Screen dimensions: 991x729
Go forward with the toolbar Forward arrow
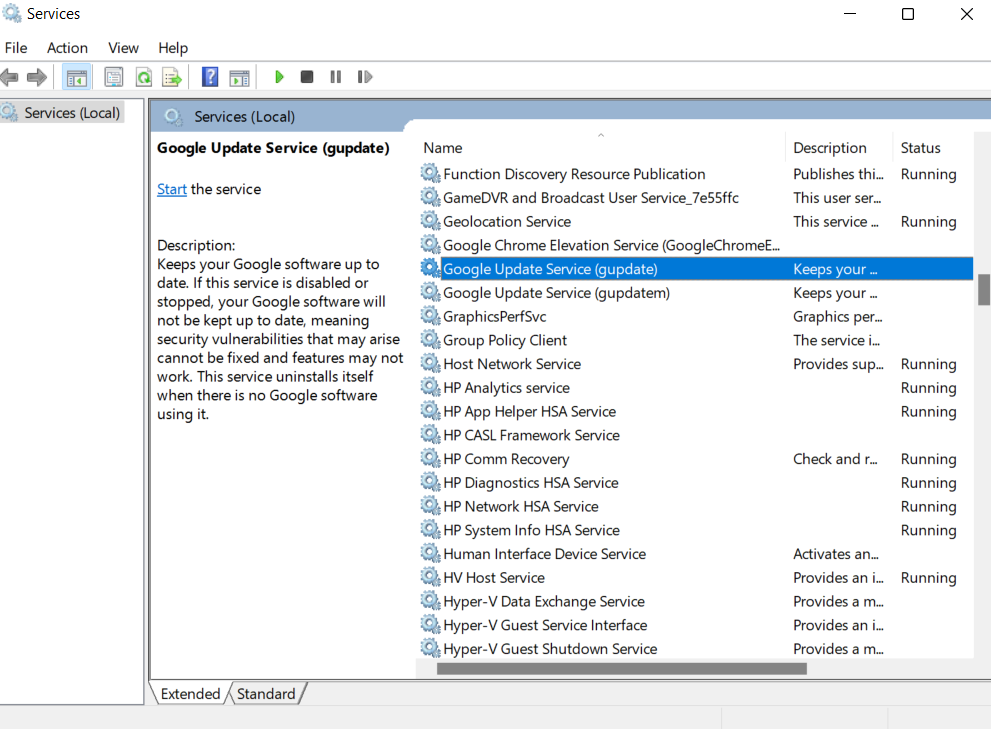(37, 77)
